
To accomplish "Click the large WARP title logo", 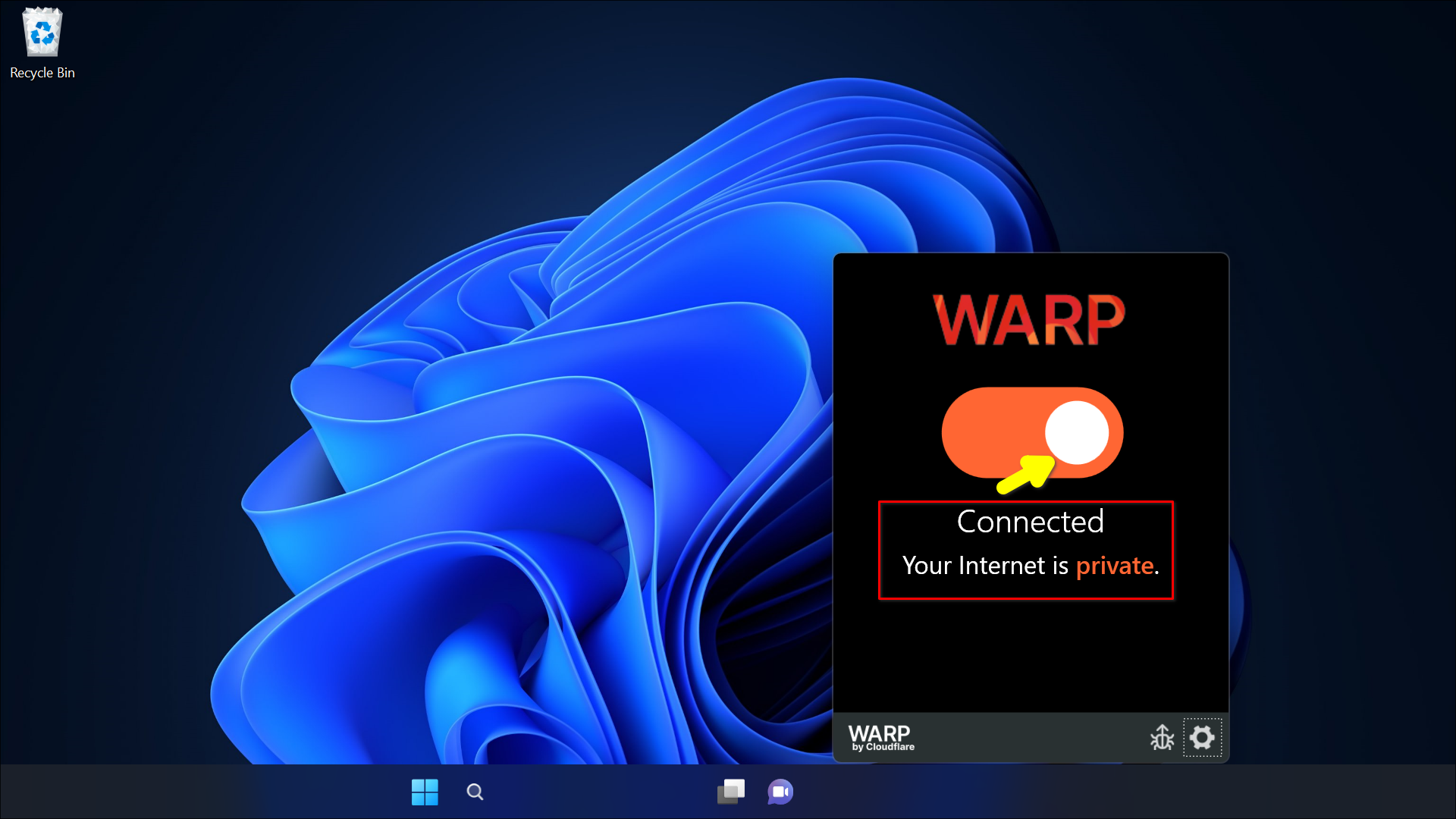I will [1029, 320].
